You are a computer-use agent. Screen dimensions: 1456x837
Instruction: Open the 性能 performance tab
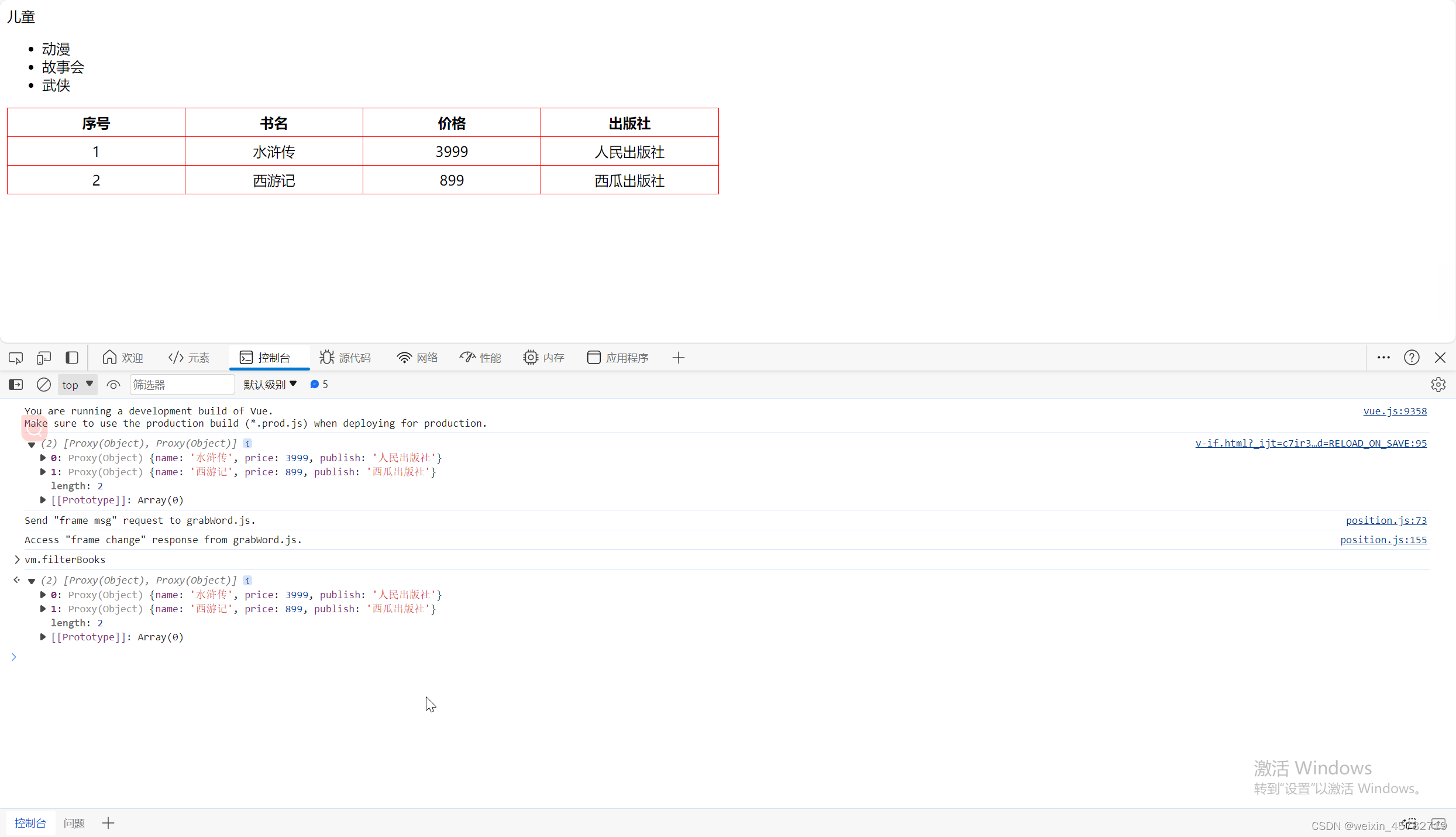[x=480, y=358]
